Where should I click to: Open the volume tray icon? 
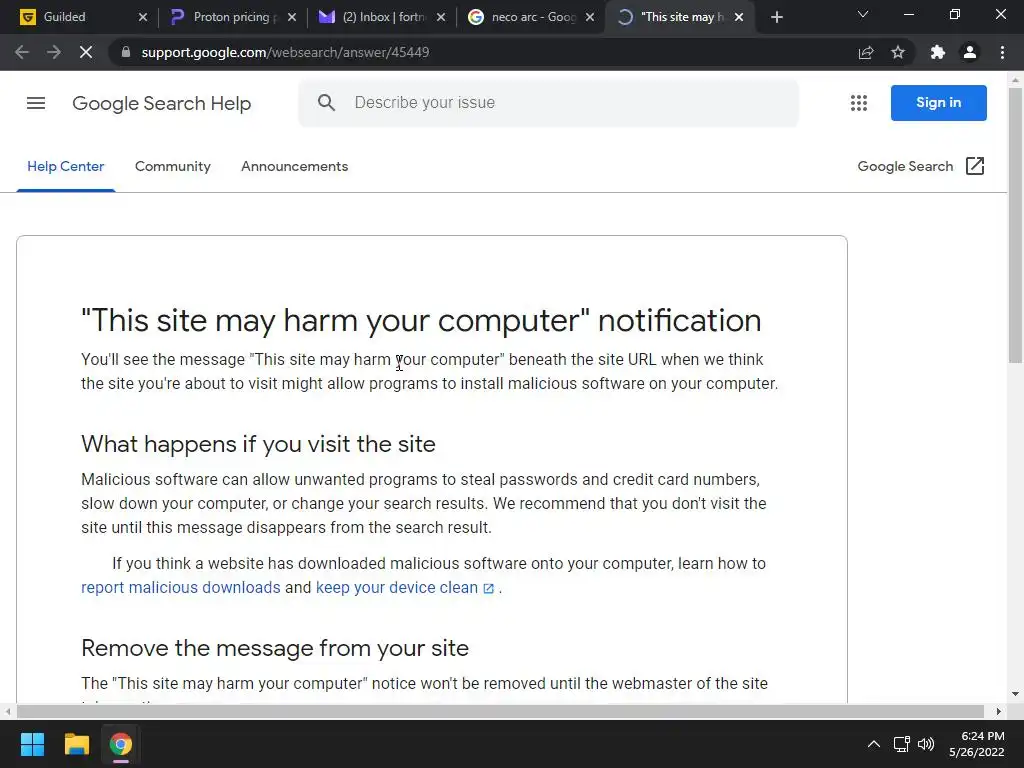pos(926,744)
